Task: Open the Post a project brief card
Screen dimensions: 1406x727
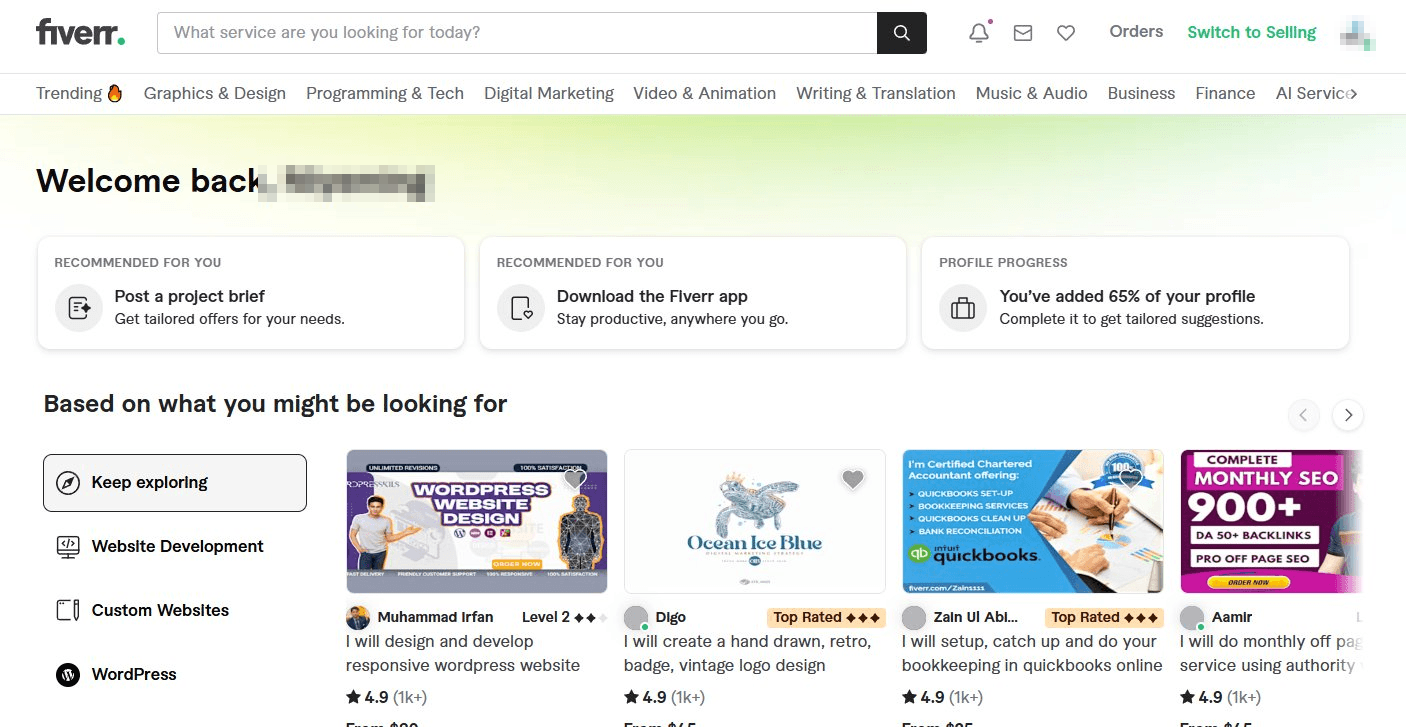Action: tap(251, 293)
